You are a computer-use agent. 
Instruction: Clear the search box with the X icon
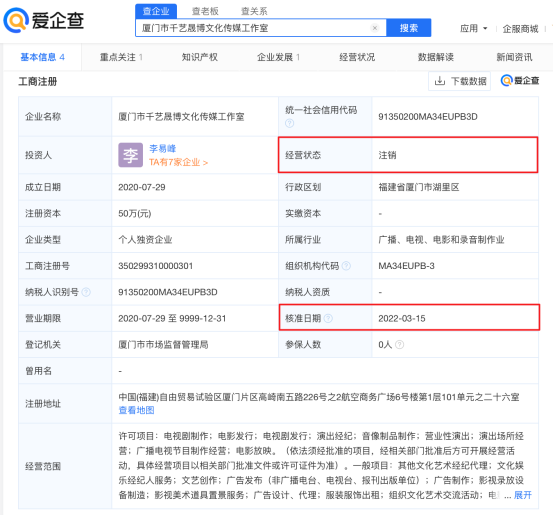[375, 28]
